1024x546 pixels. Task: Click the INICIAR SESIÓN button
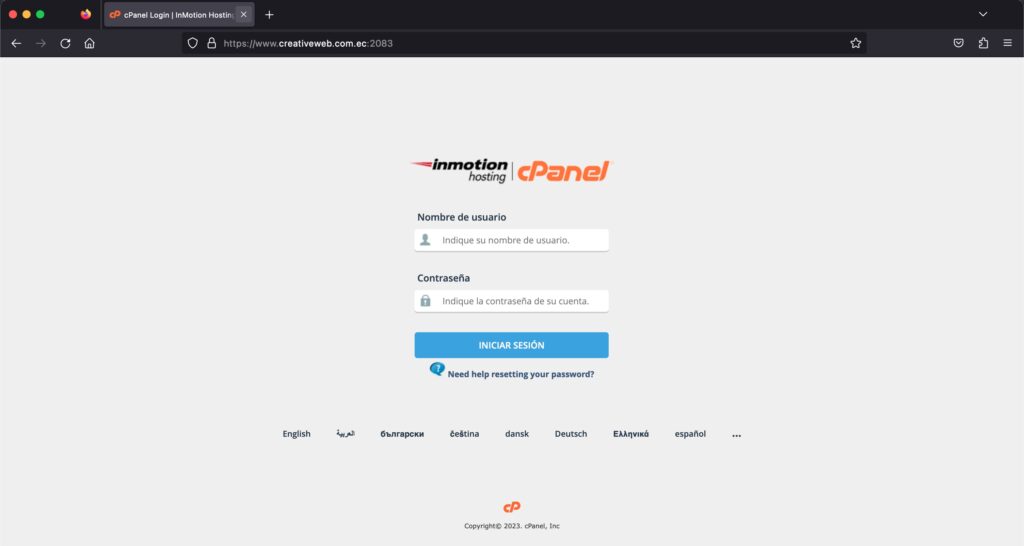pyautogui.click(x=511, y=345)
